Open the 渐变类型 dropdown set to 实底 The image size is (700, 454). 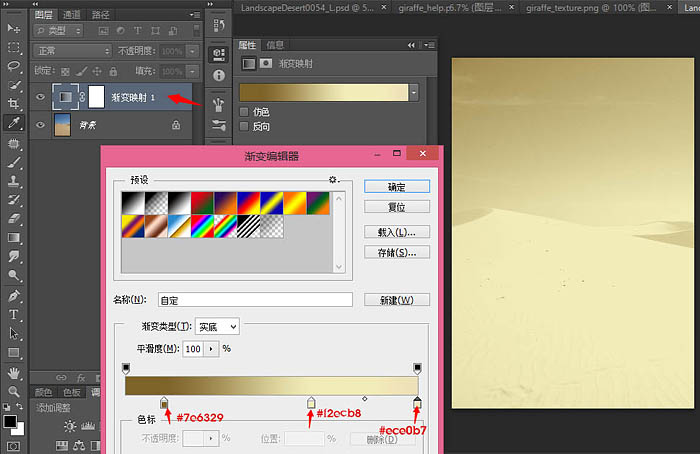click(x=218, y=327)
